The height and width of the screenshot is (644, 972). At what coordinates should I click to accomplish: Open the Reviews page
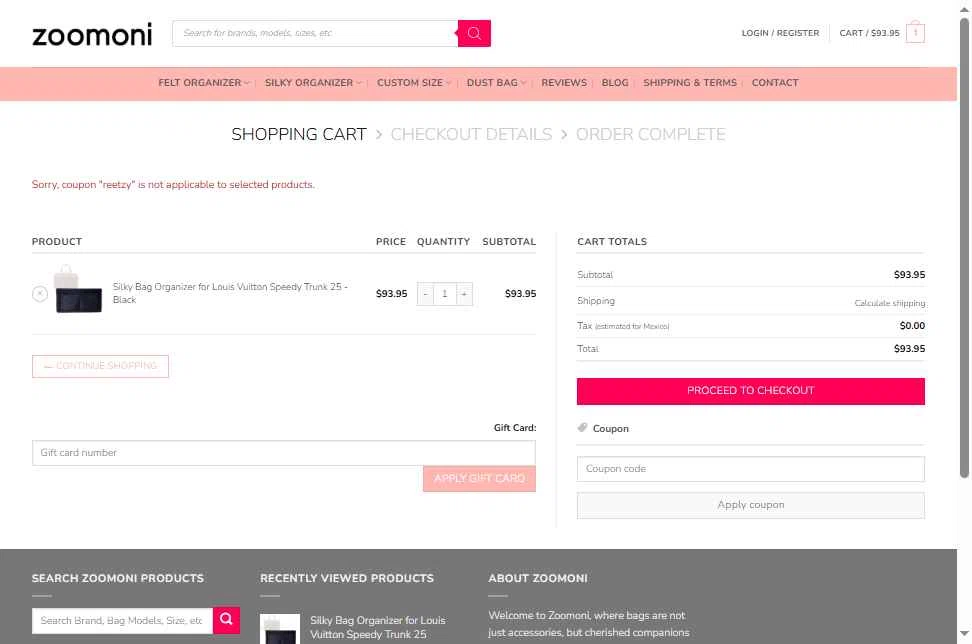coord(563,83)
